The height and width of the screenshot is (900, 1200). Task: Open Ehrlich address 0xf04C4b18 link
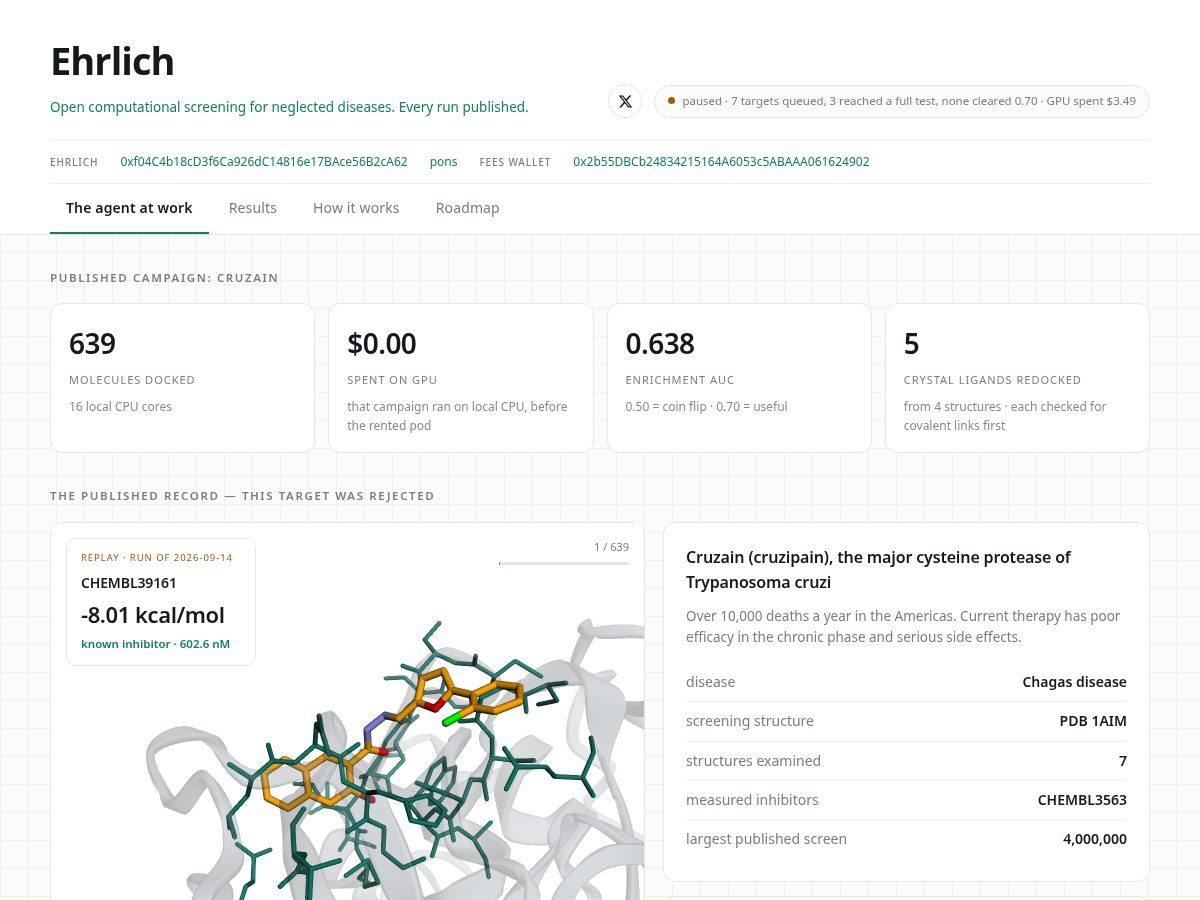[264, 162]
